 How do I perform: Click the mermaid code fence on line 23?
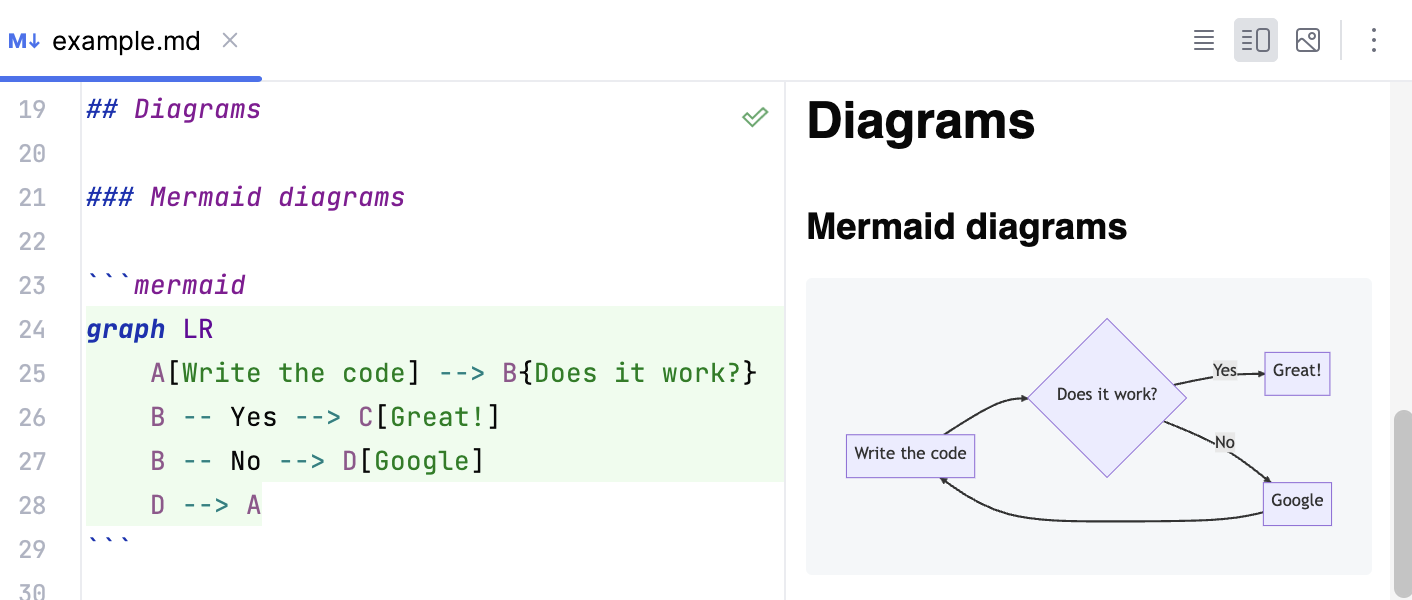point(165,285)
